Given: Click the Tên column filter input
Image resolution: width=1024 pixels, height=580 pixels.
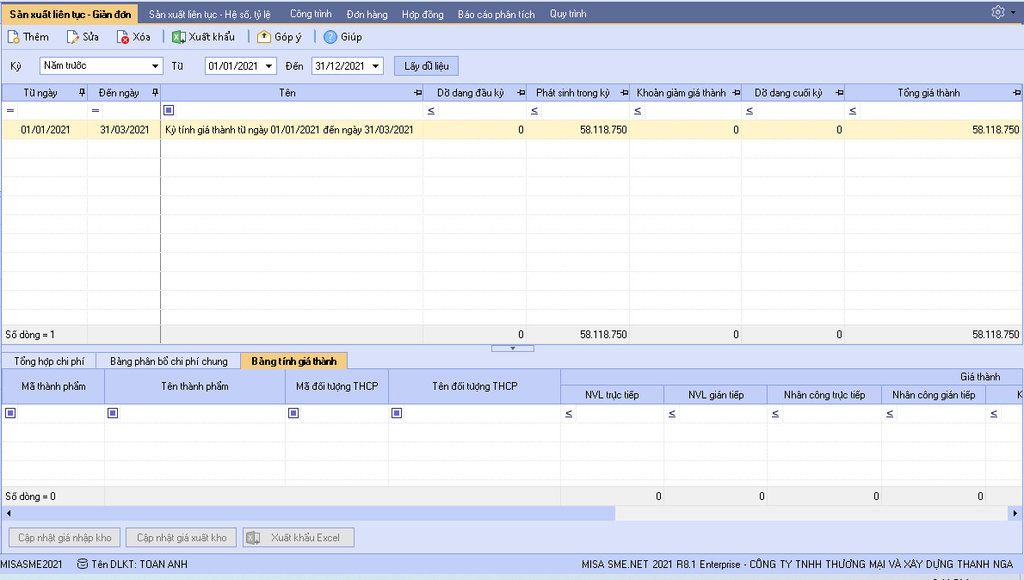Looking at the screenshot, I should tap(298, 110).
